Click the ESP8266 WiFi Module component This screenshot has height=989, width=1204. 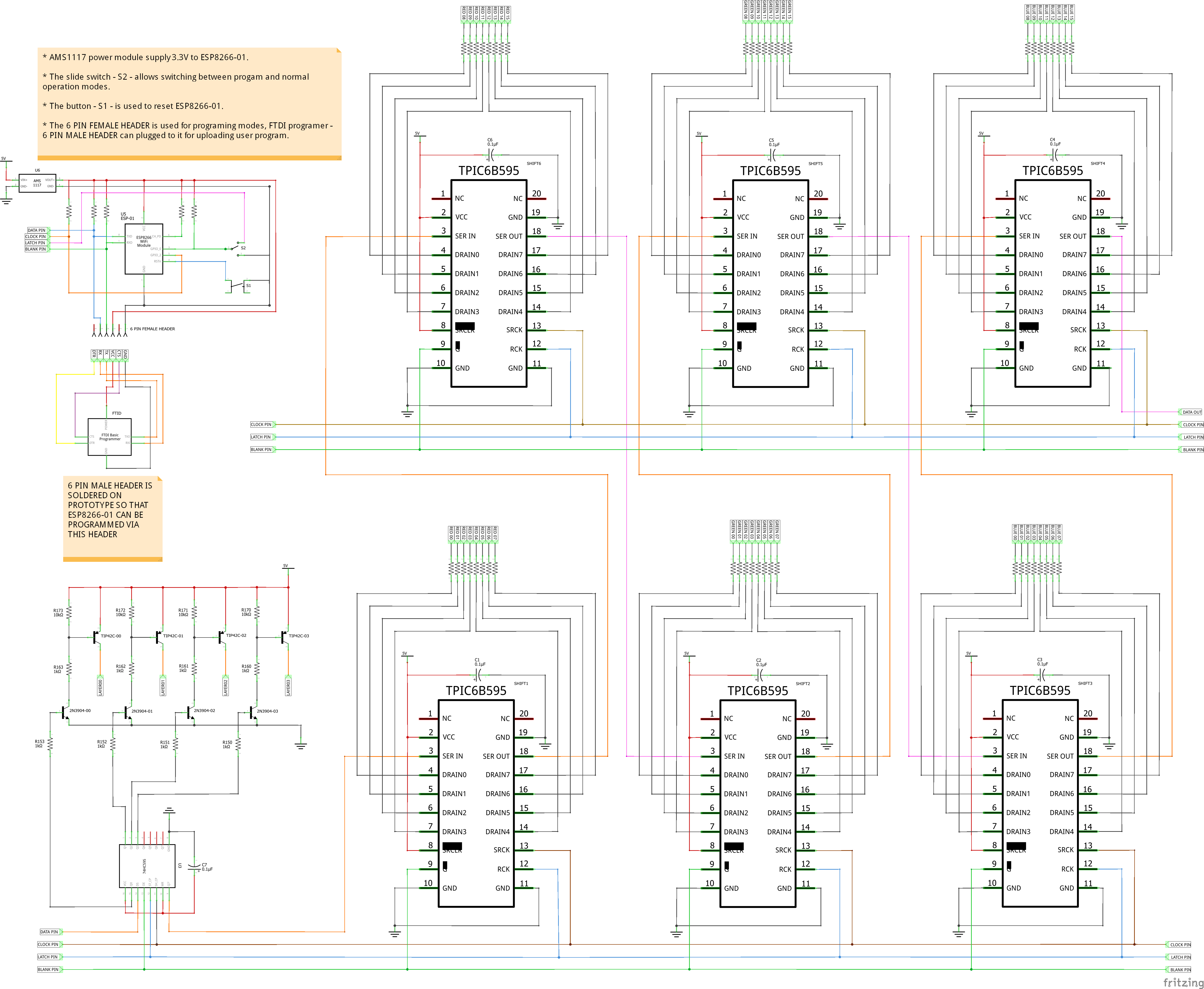[144, 249]
